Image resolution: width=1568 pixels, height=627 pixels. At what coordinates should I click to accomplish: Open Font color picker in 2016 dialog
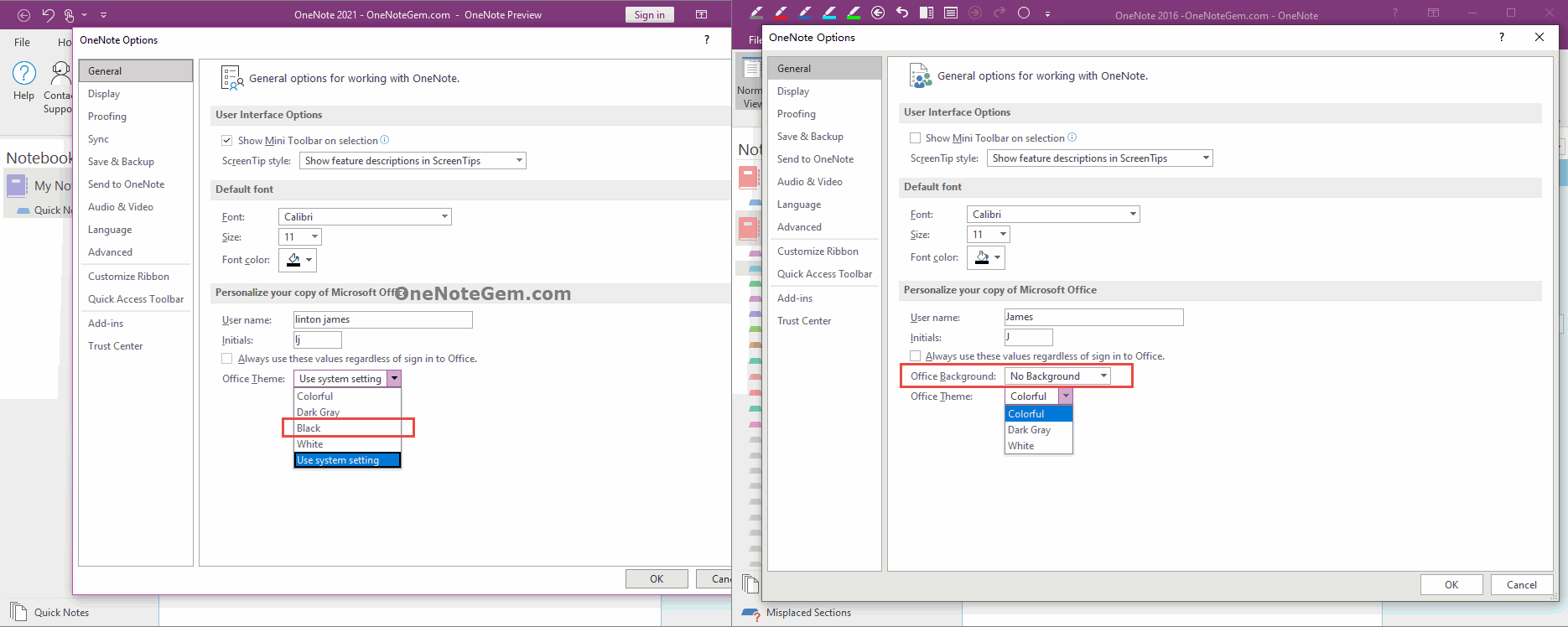point(986,257)
